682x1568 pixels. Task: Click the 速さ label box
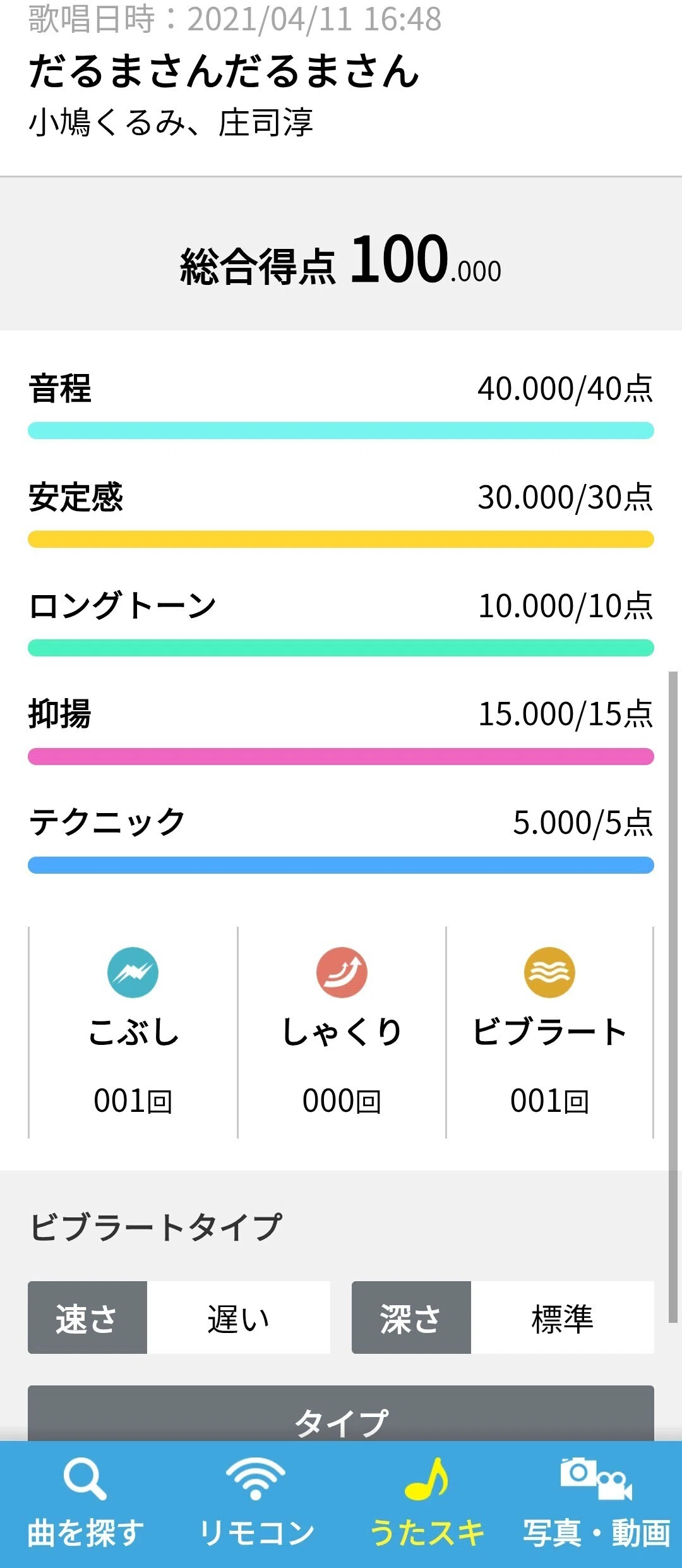[x=87, y=1317]
